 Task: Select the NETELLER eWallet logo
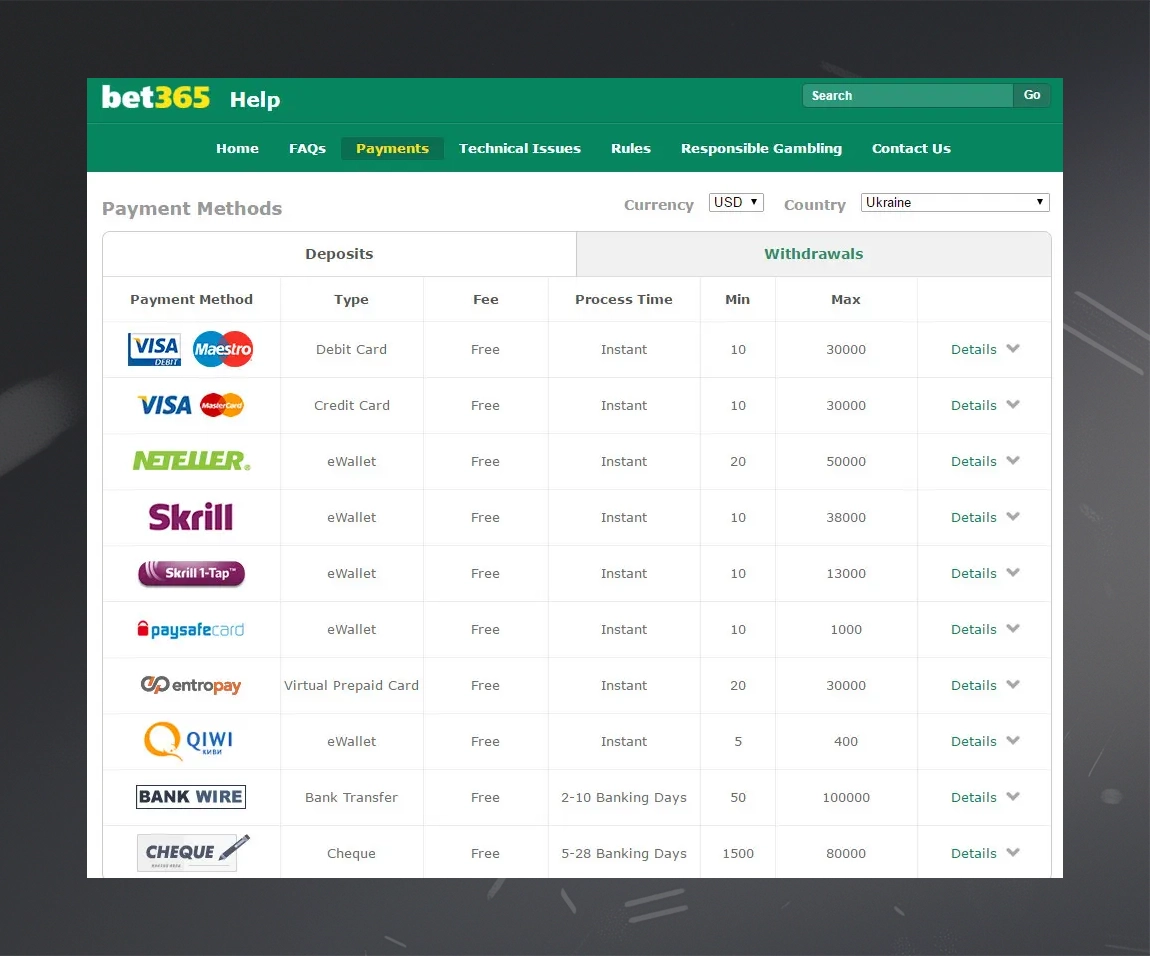point(191,461)
